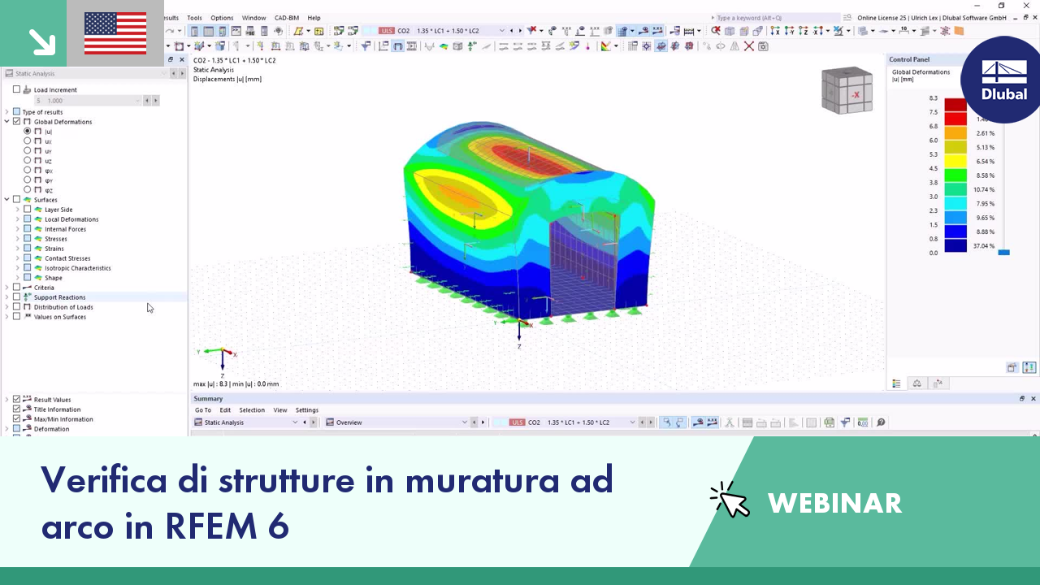The width and height of the screenshot is (1040, 585).
Task: Click camera screenshot icon in toolbar
Action: pyautogui.click(x=763, y=46)
